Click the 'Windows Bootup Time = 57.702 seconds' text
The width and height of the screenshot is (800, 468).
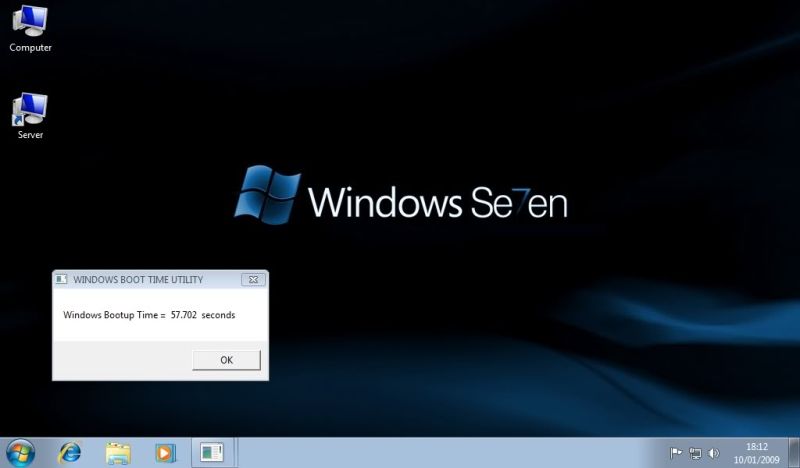pyautogui.click(x=149, y=315)
